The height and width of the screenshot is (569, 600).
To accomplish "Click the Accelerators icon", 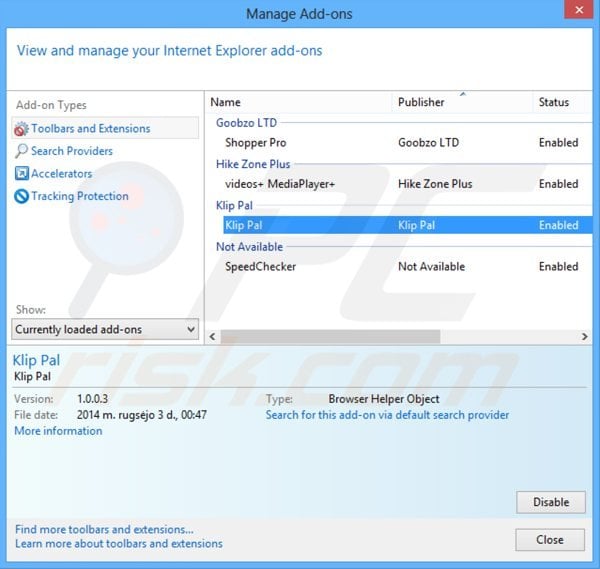I will coord(21,174).
